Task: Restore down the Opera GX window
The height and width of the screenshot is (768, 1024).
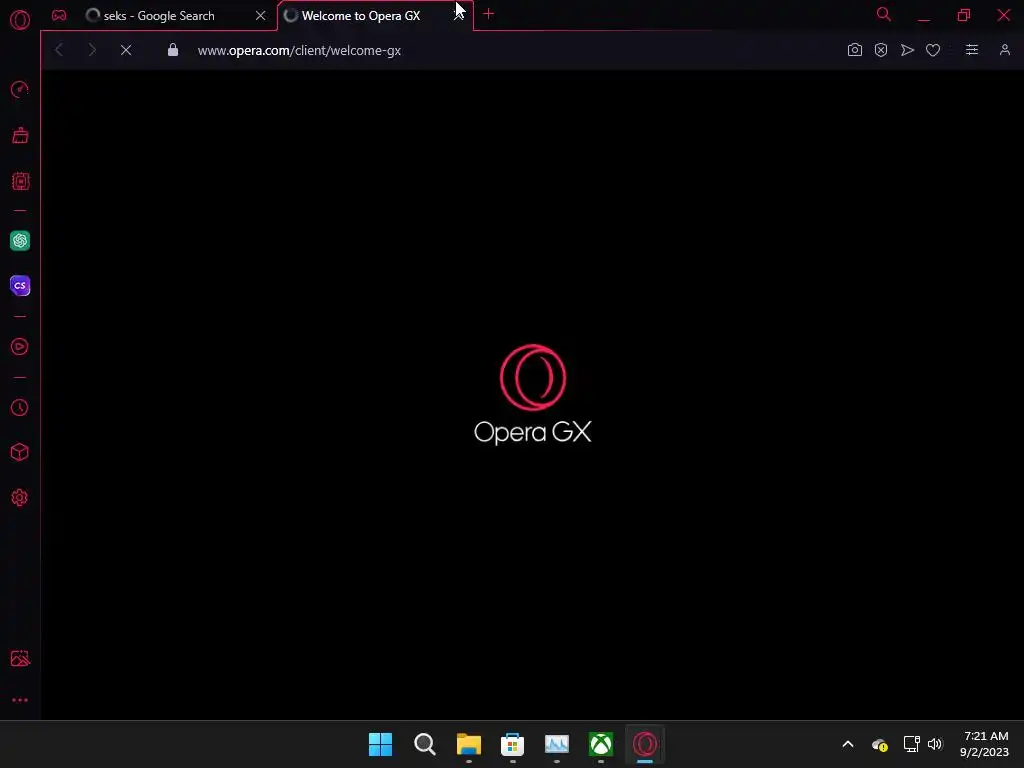Action: point(963,15)
